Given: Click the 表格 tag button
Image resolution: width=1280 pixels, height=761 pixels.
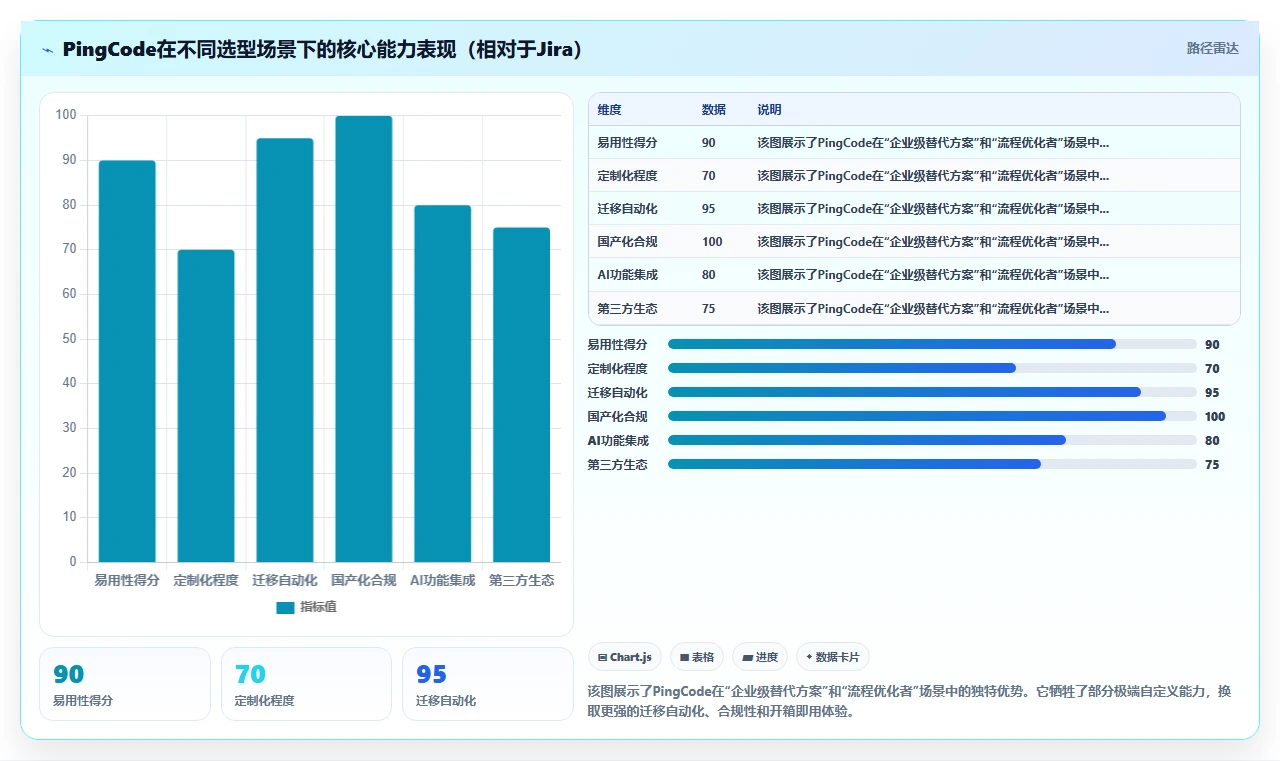Looking at the screenshot, I should [697, 657].
